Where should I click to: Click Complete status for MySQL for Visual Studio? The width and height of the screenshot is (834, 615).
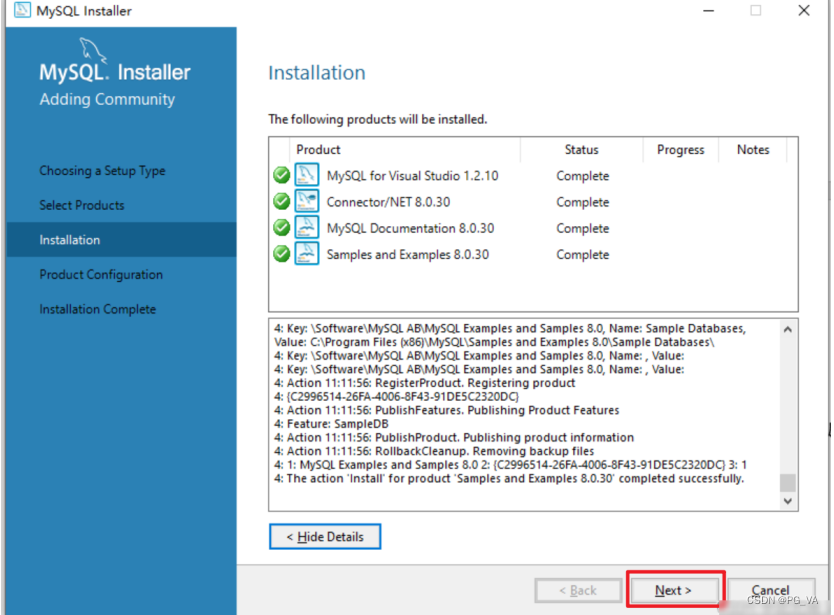click(x=582, y=176)
